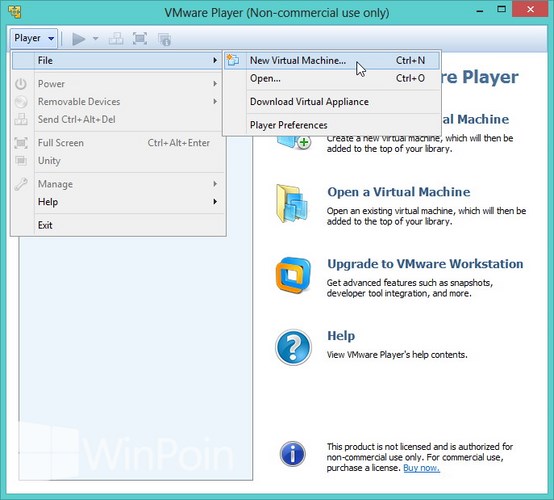Select Send Ctrl+Alt+Del in the menu
The height and width of the screenshot is (500, 554).
[x=117, y=119]
